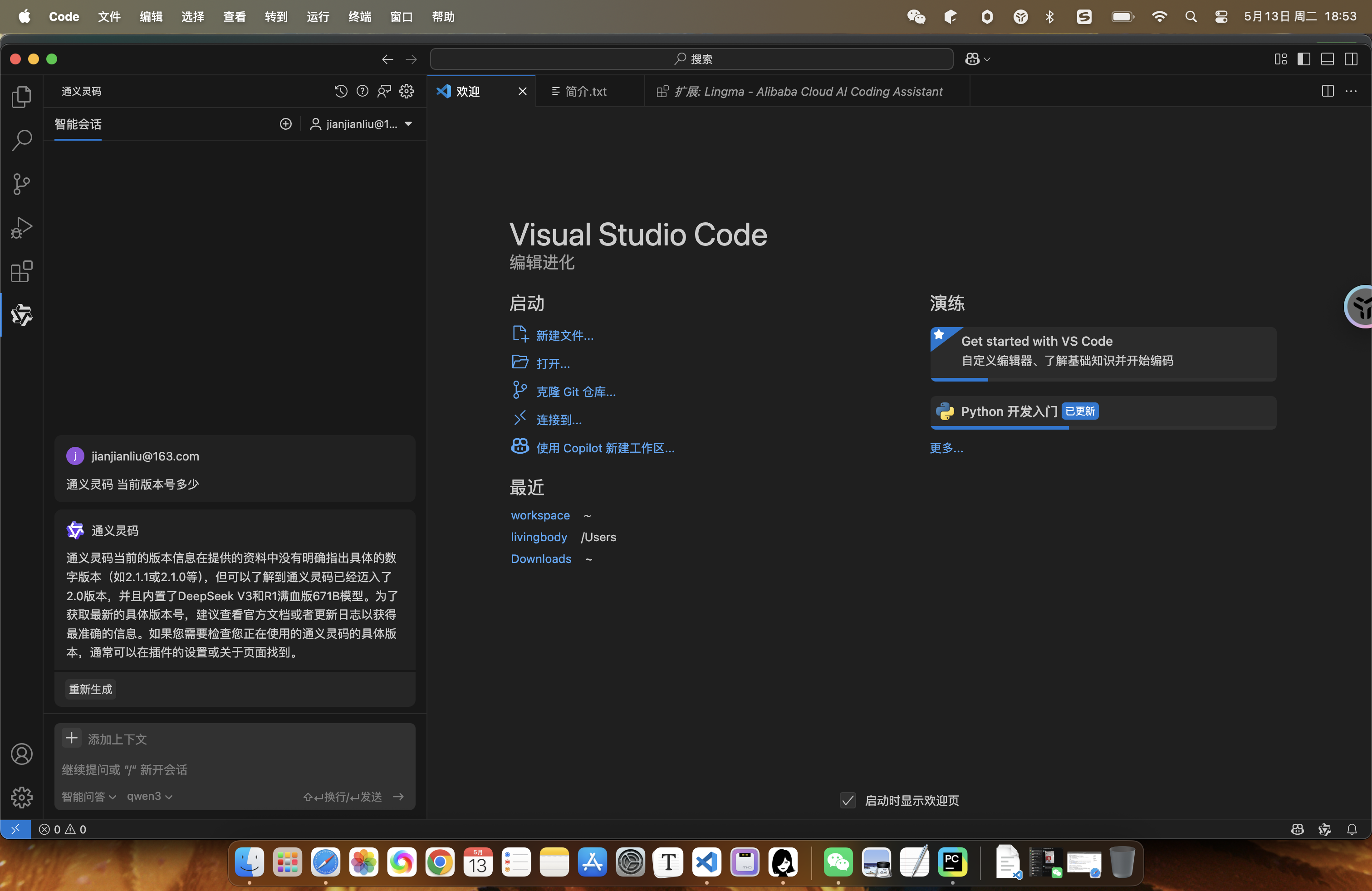Click the 重新生成 button
The image size is (1372, 891).
pyautogui.click(x=90, y=689)
